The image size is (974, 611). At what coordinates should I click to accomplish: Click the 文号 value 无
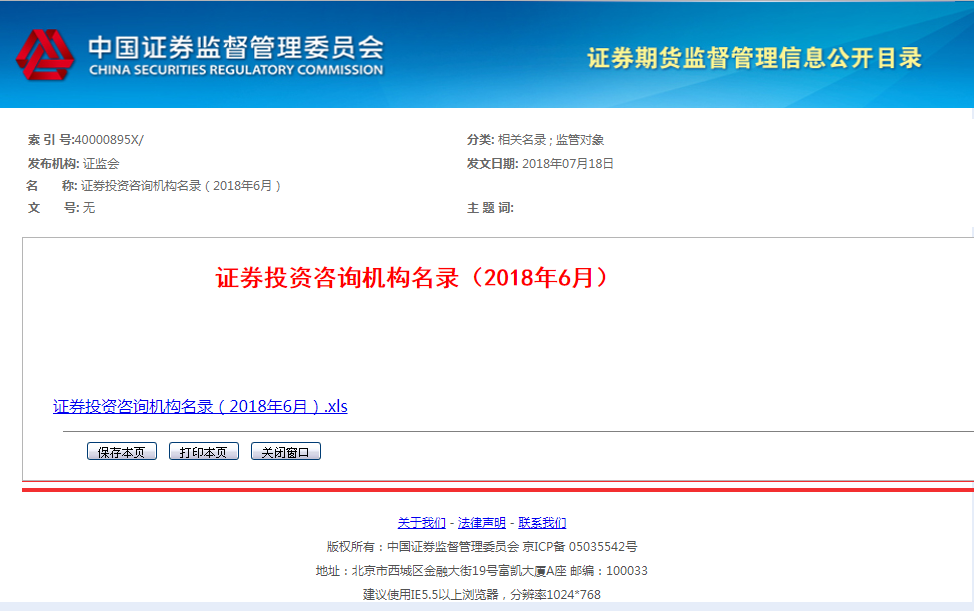coord(89,208)
